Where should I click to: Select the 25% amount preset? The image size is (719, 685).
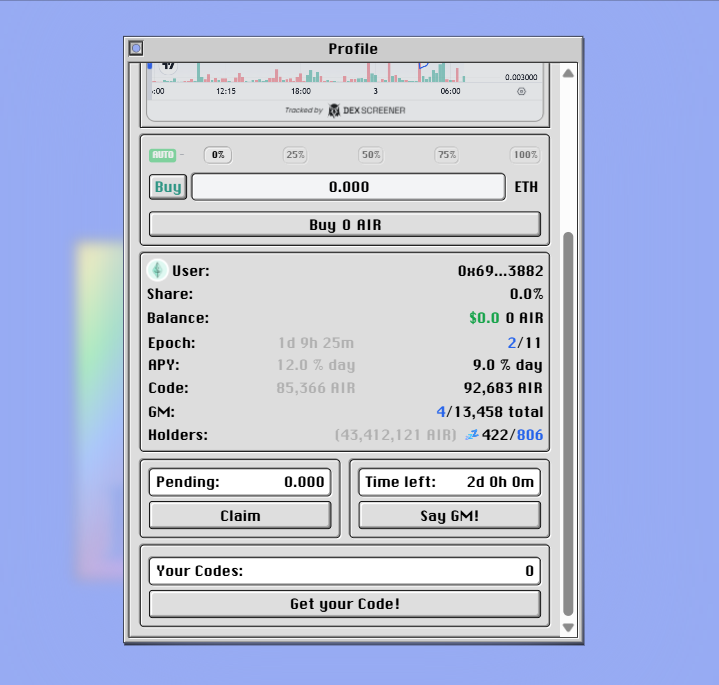(295, 155)
